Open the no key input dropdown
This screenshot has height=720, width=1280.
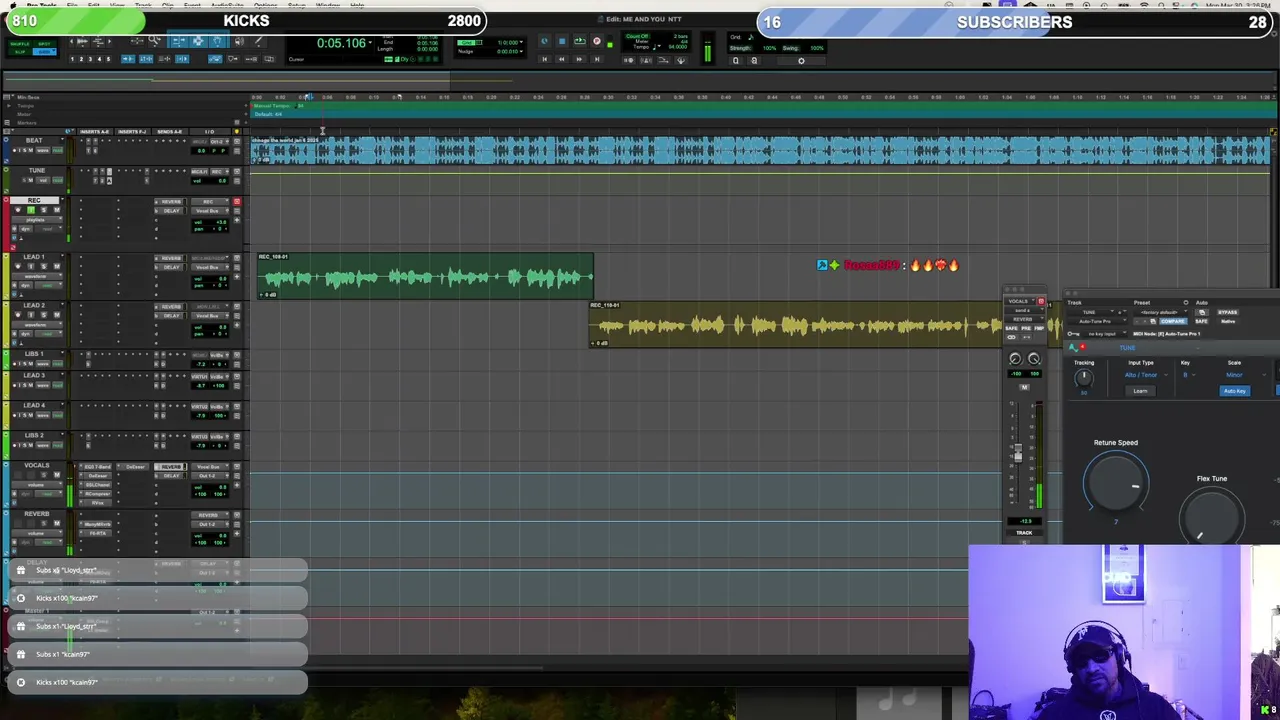click(1105, 334)
